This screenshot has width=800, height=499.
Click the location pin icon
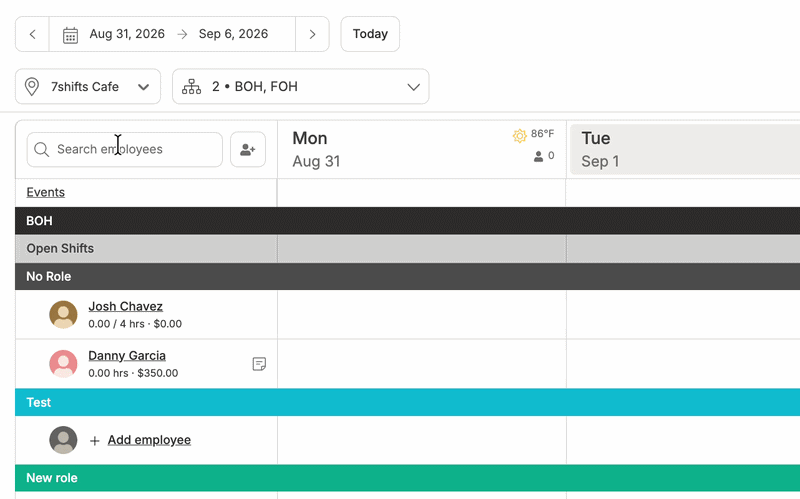tap(32, 87)
